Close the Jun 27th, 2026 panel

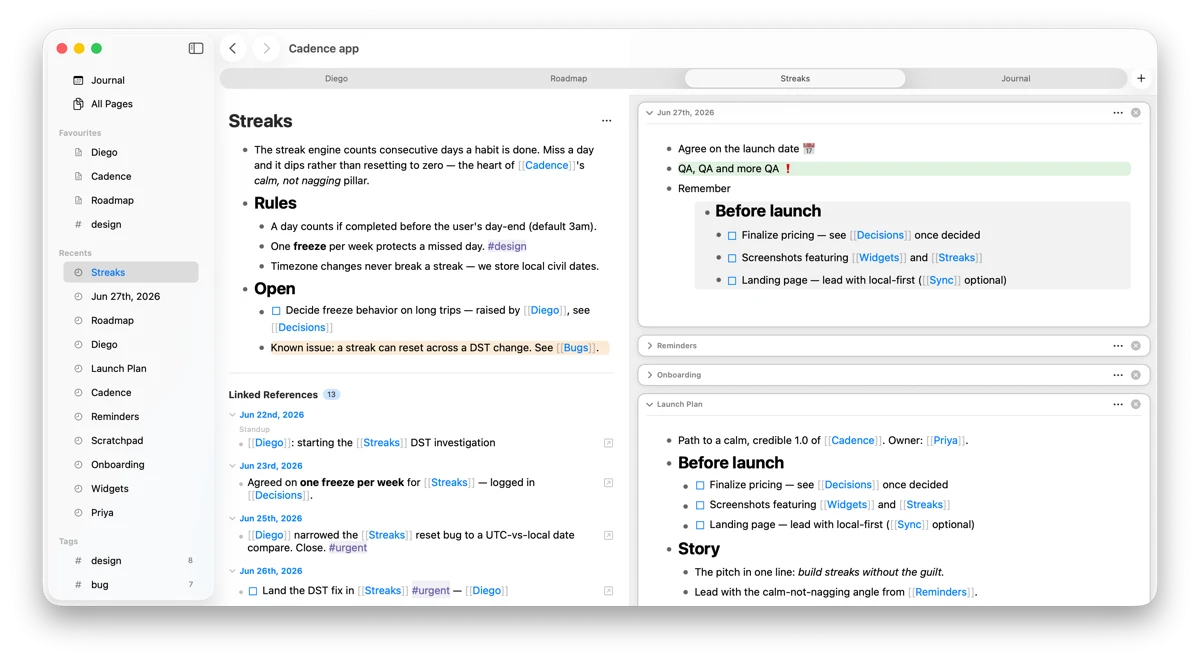[x=1136, y=113]
